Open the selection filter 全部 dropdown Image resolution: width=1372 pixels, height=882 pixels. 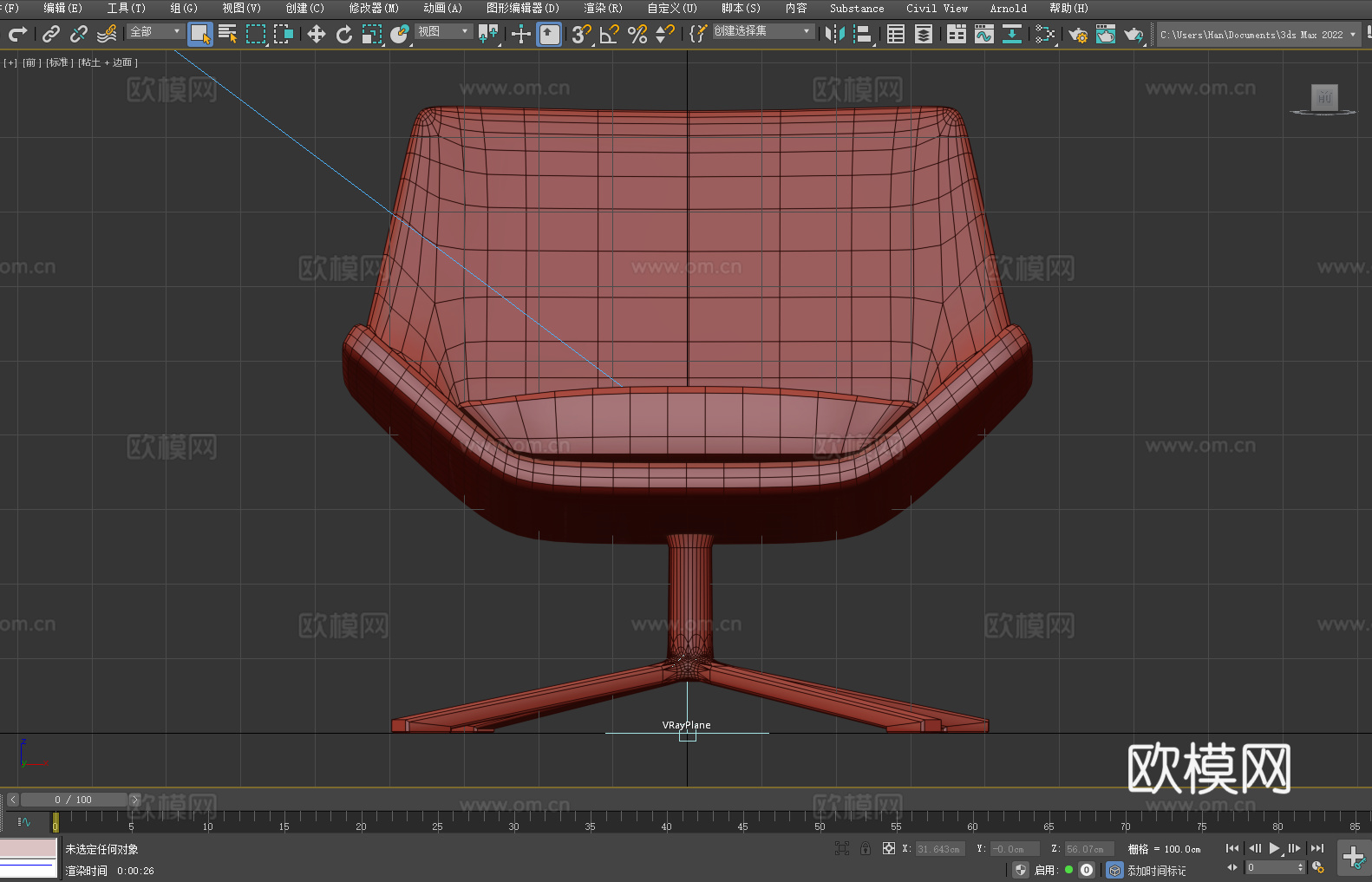pyautogui.click(x=155, y=31)
